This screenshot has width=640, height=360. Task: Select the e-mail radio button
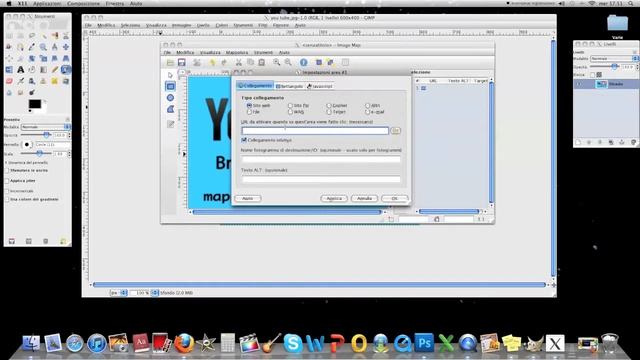pos(367,111)
